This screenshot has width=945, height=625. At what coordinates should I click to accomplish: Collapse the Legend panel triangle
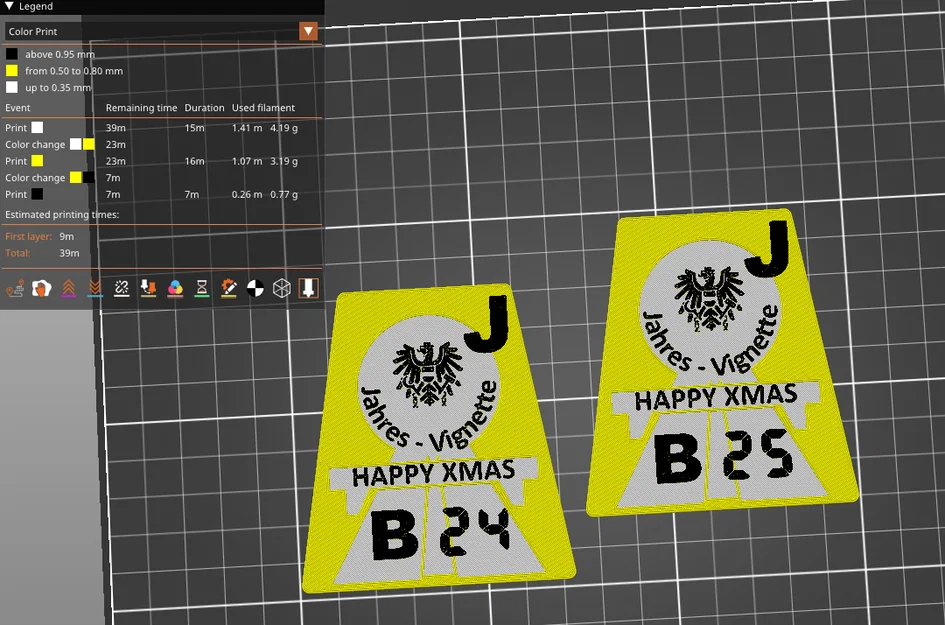pos(9,6)
